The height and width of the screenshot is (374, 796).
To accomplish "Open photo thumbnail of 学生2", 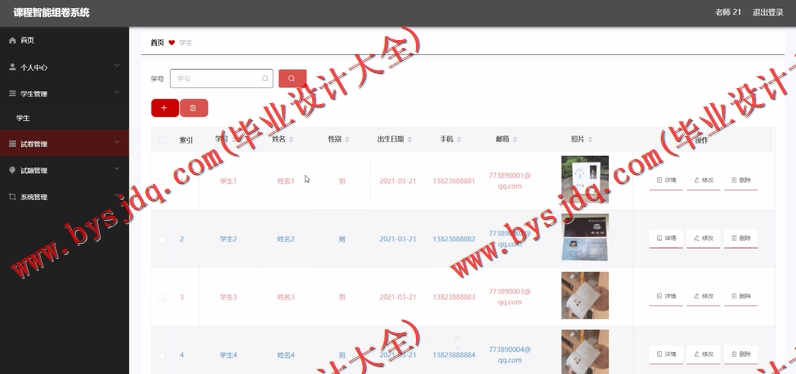I will coord(585,237).
